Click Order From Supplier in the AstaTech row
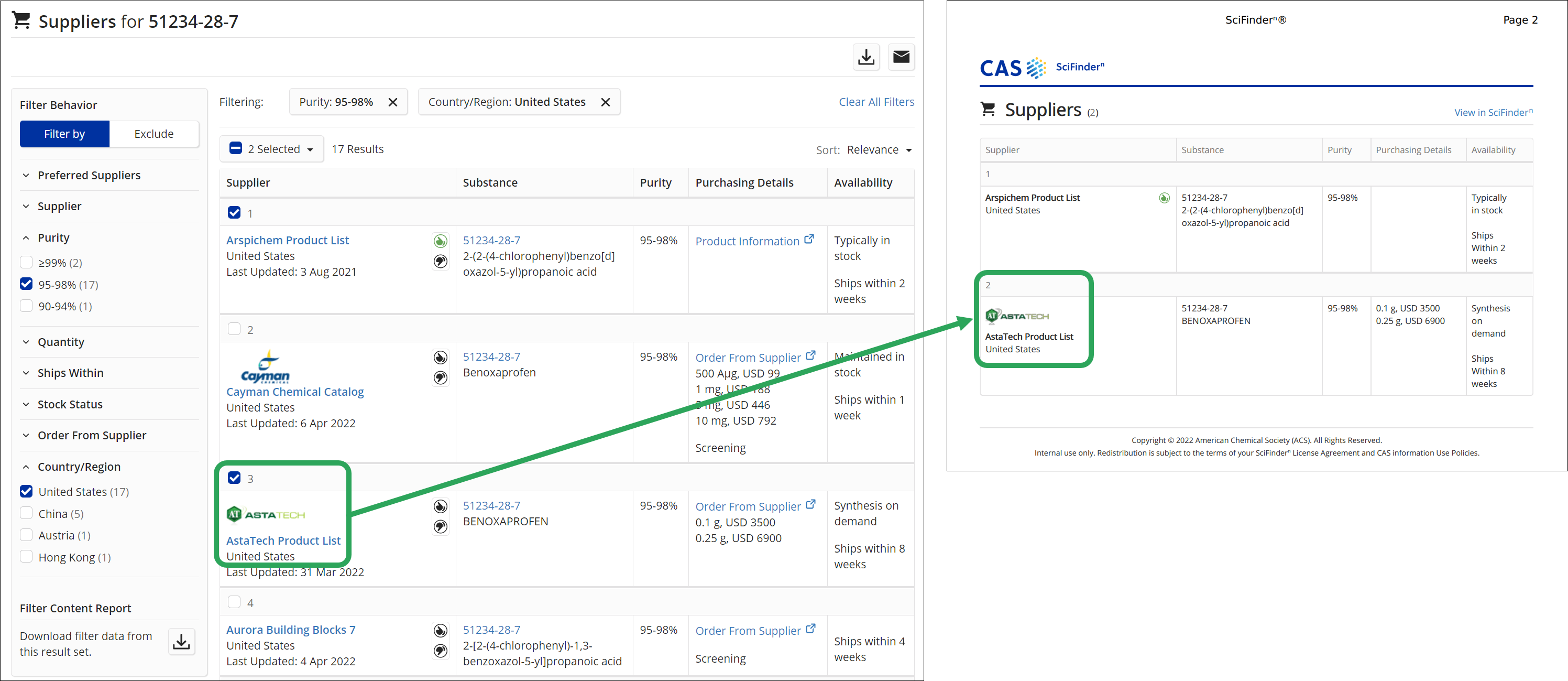Screen dimensions: 1568x681 click(x=748, y=507)
